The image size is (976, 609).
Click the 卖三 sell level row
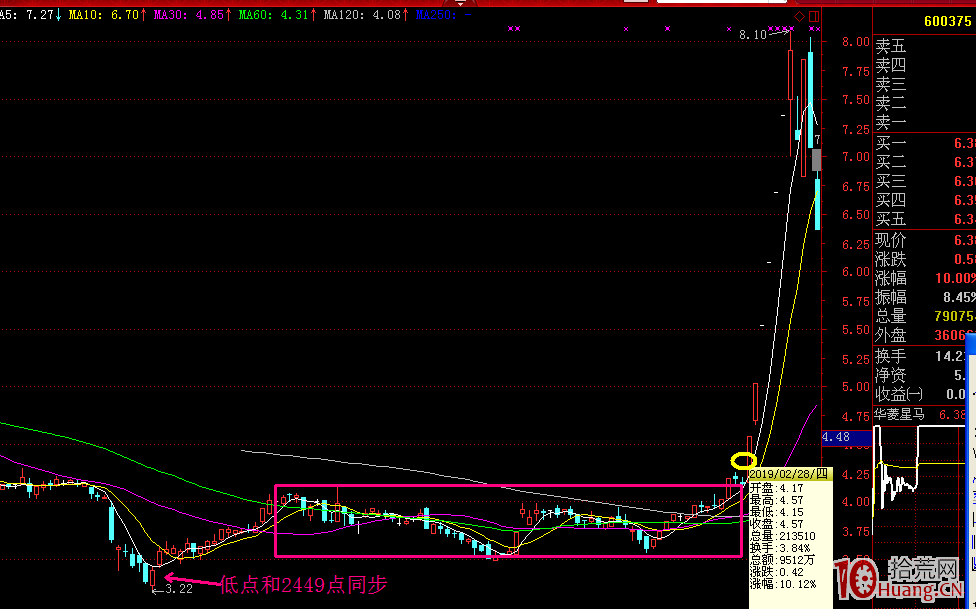[924, 83]
